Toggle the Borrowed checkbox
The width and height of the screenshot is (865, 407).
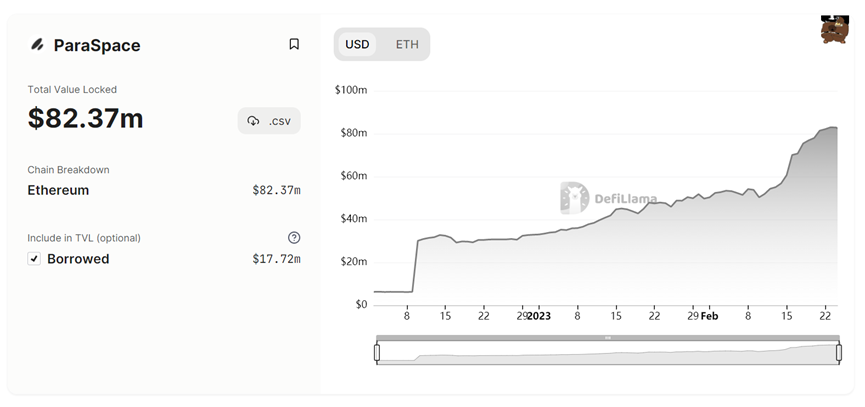pos(35,259)
